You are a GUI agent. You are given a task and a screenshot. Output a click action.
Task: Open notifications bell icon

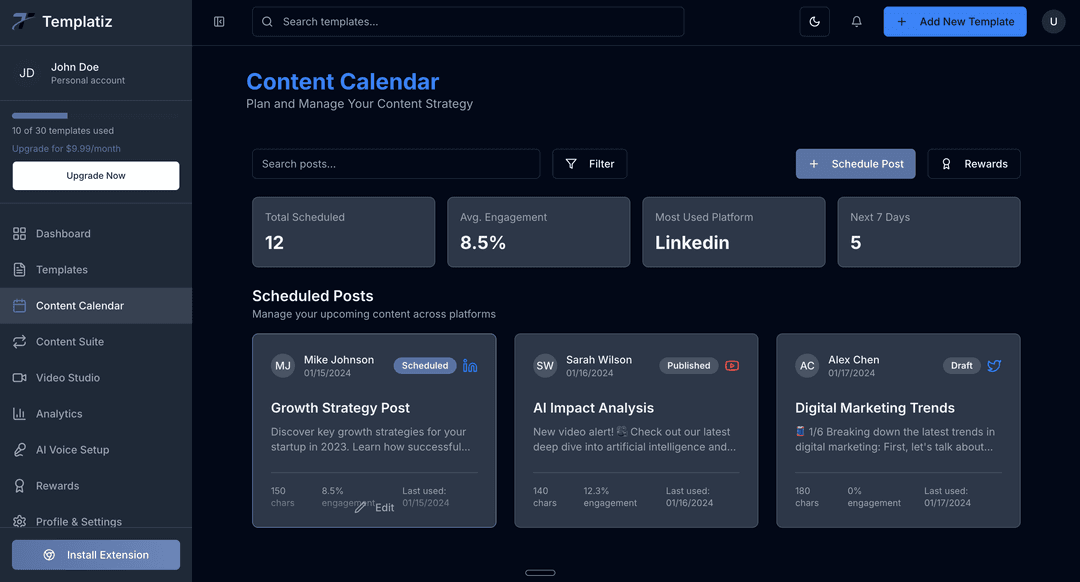pos(856,21)
